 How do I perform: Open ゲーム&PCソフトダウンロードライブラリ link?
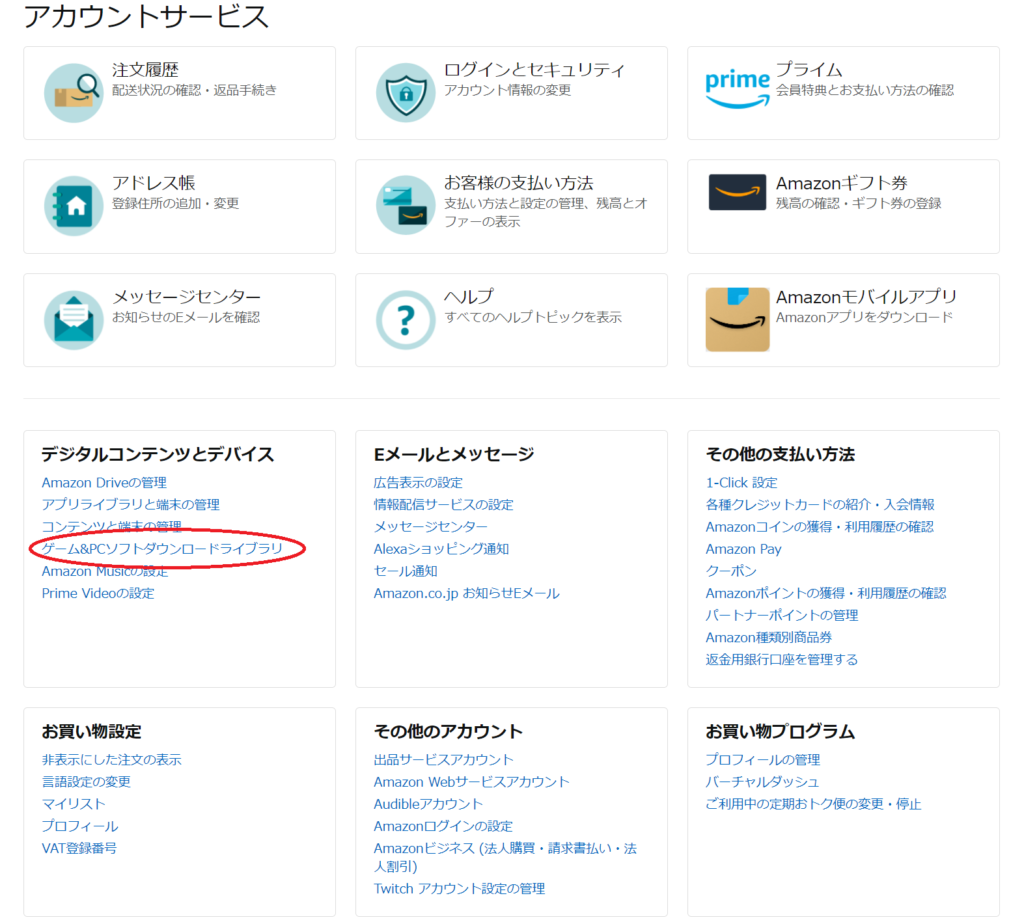tap(163, 549)
